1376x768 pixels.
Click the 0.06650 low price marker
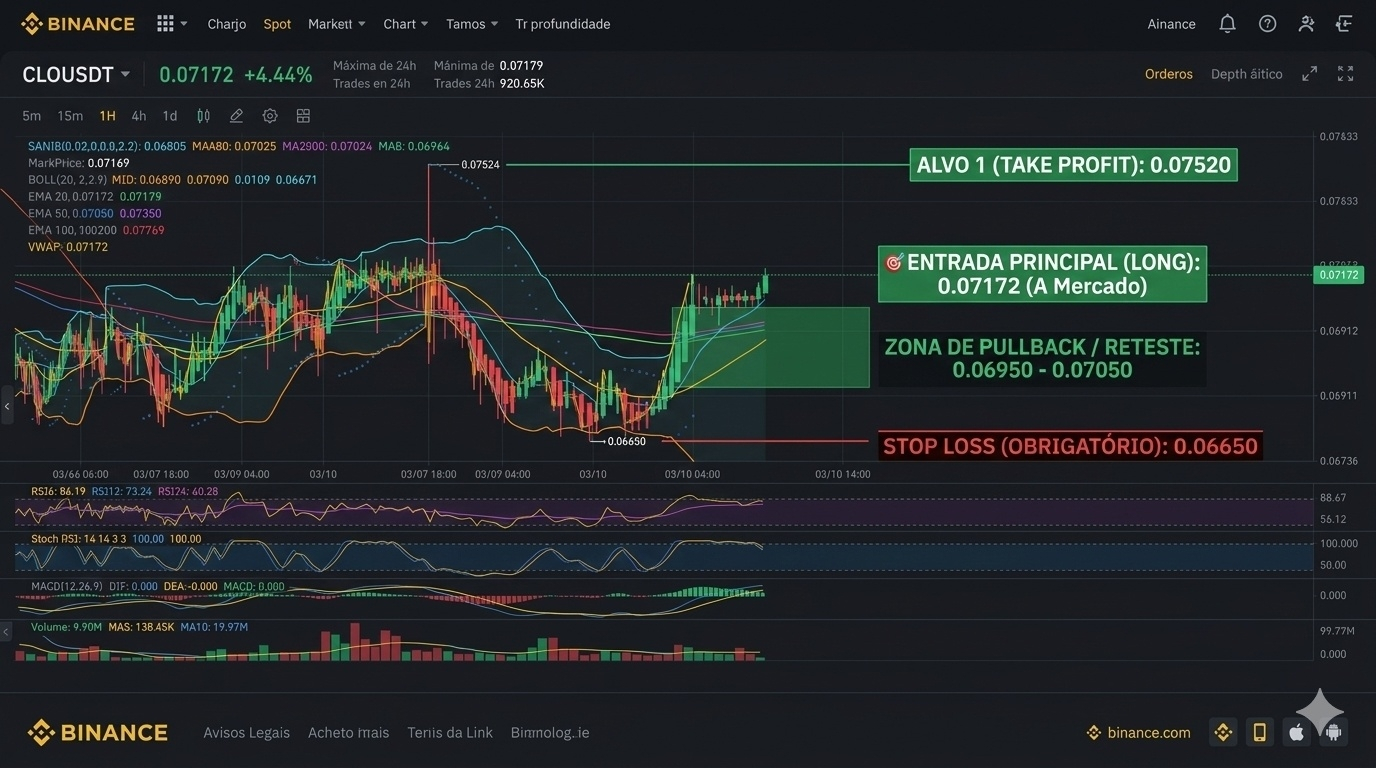[x=626, y=441]
